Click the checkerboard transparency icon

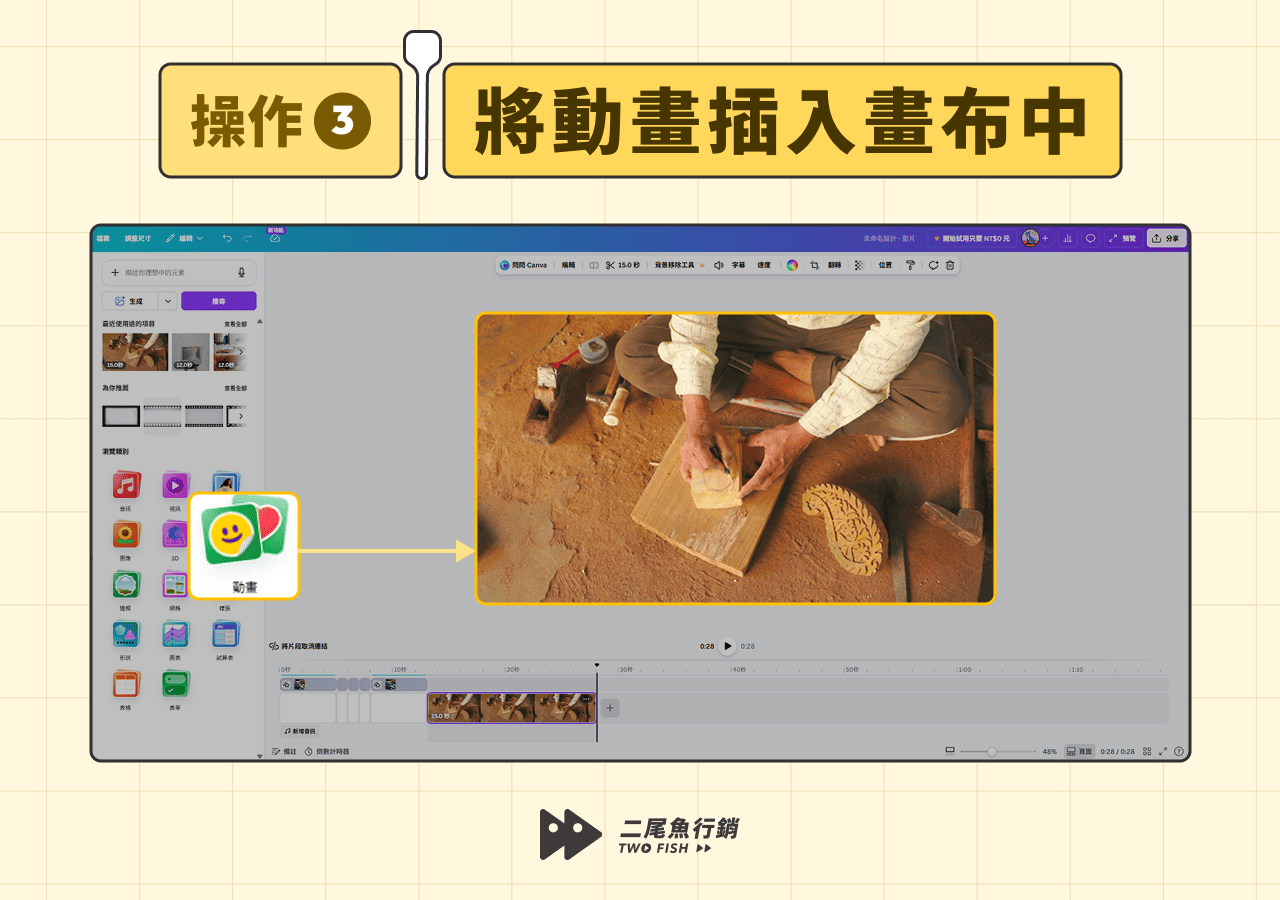point(858,265)
